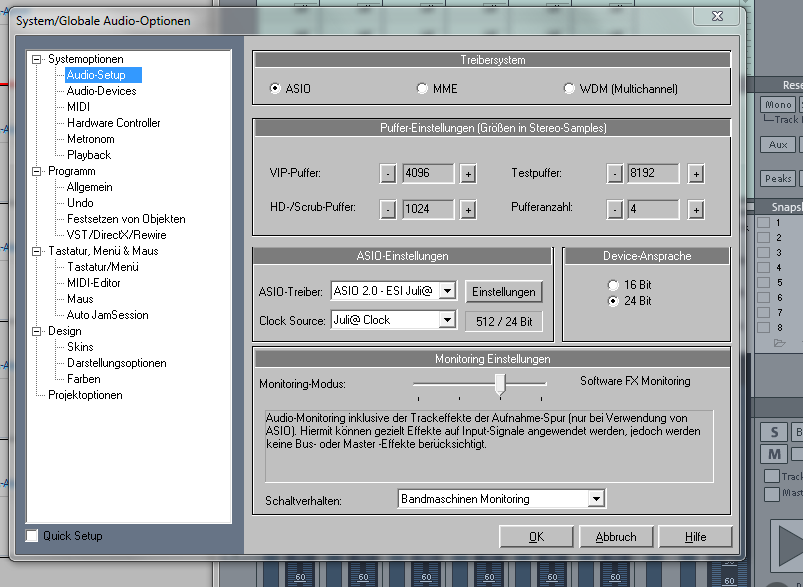
Task: Select Skins under Design
Action: pyautogui.click(x=80, y=347)
